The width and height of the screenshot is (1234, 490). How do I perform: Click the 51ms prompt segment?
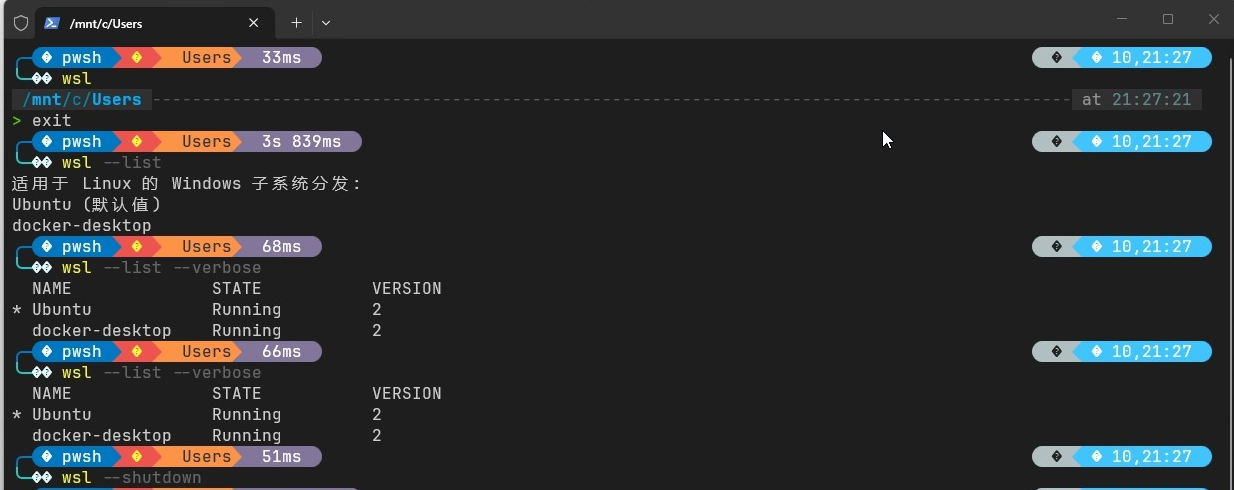pyautogui.click(x=280, y=457)
